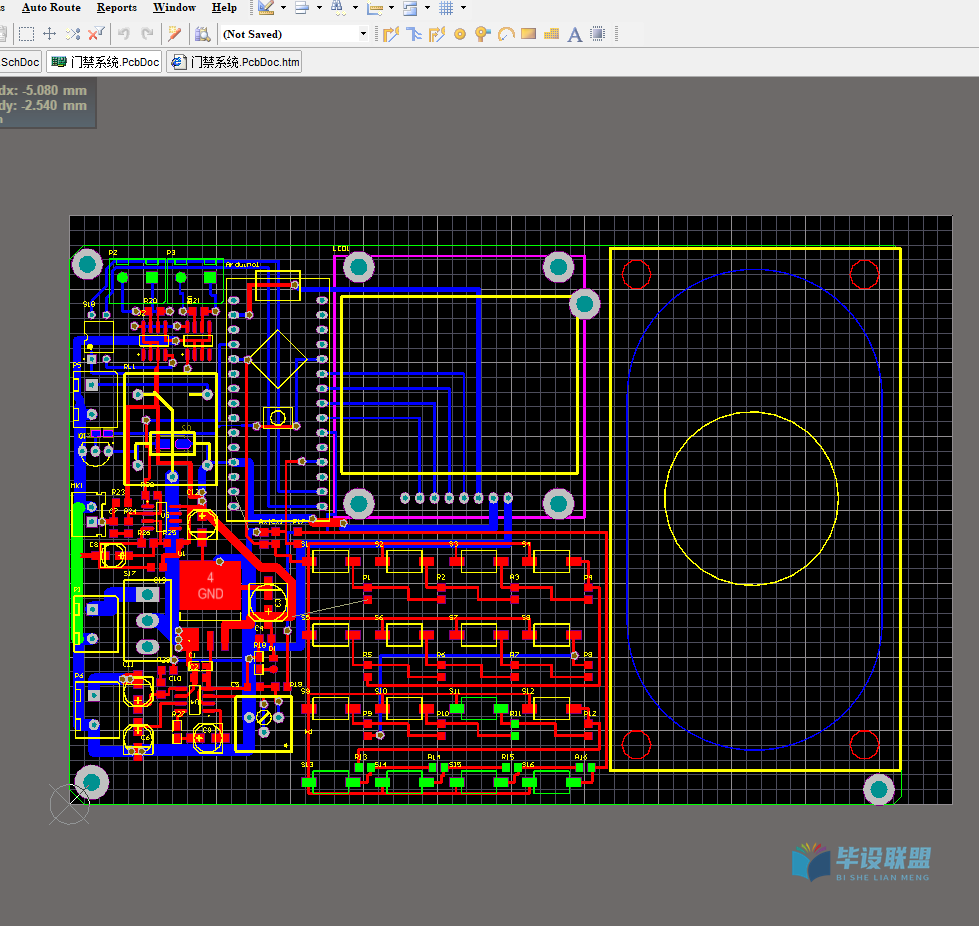This screenshot has height=926, width=979.
Task: Select the Place Component tool
Action: 598,34
